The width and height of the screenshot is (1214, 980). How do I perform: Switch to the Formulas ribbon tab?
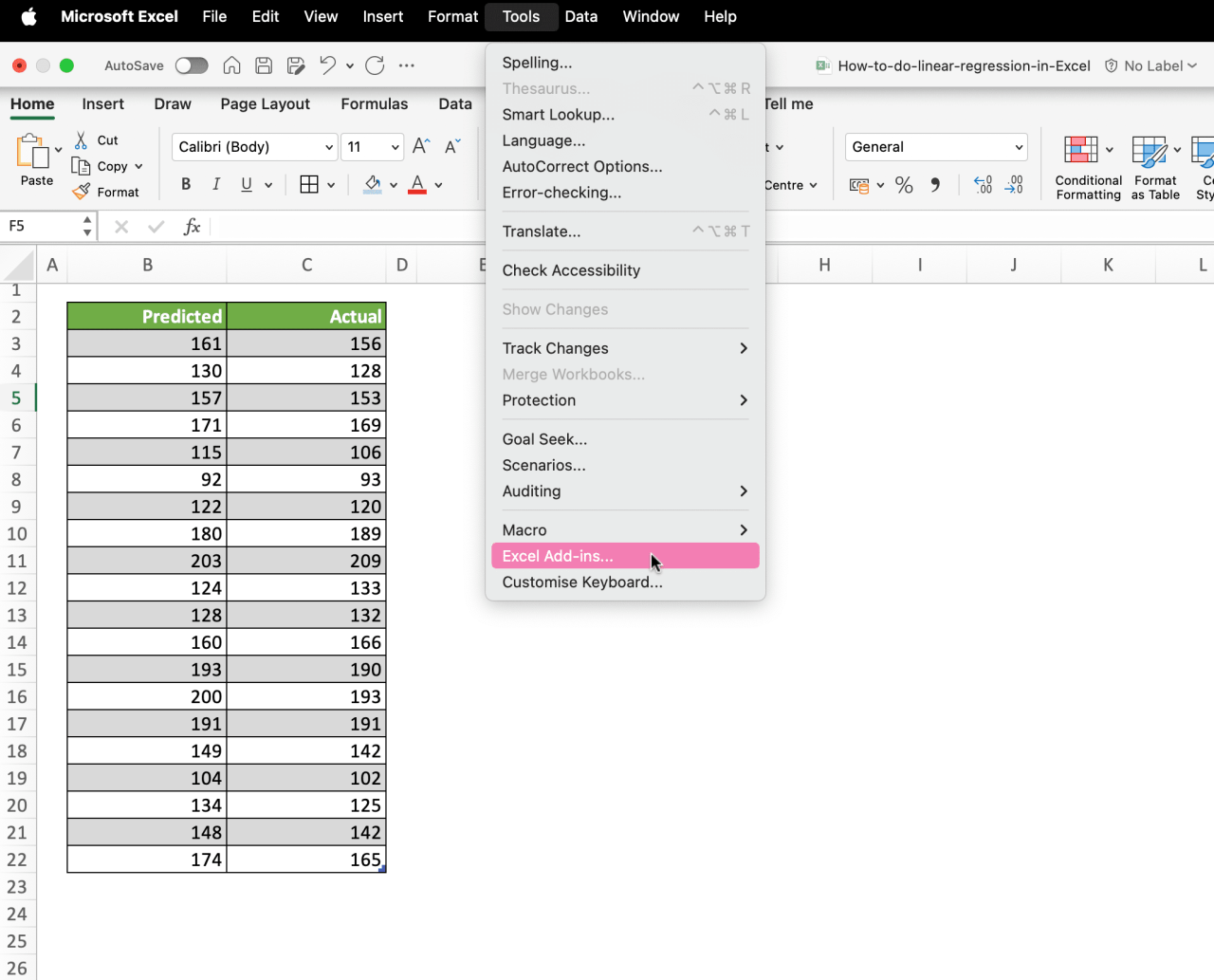(x=375, y=104)
